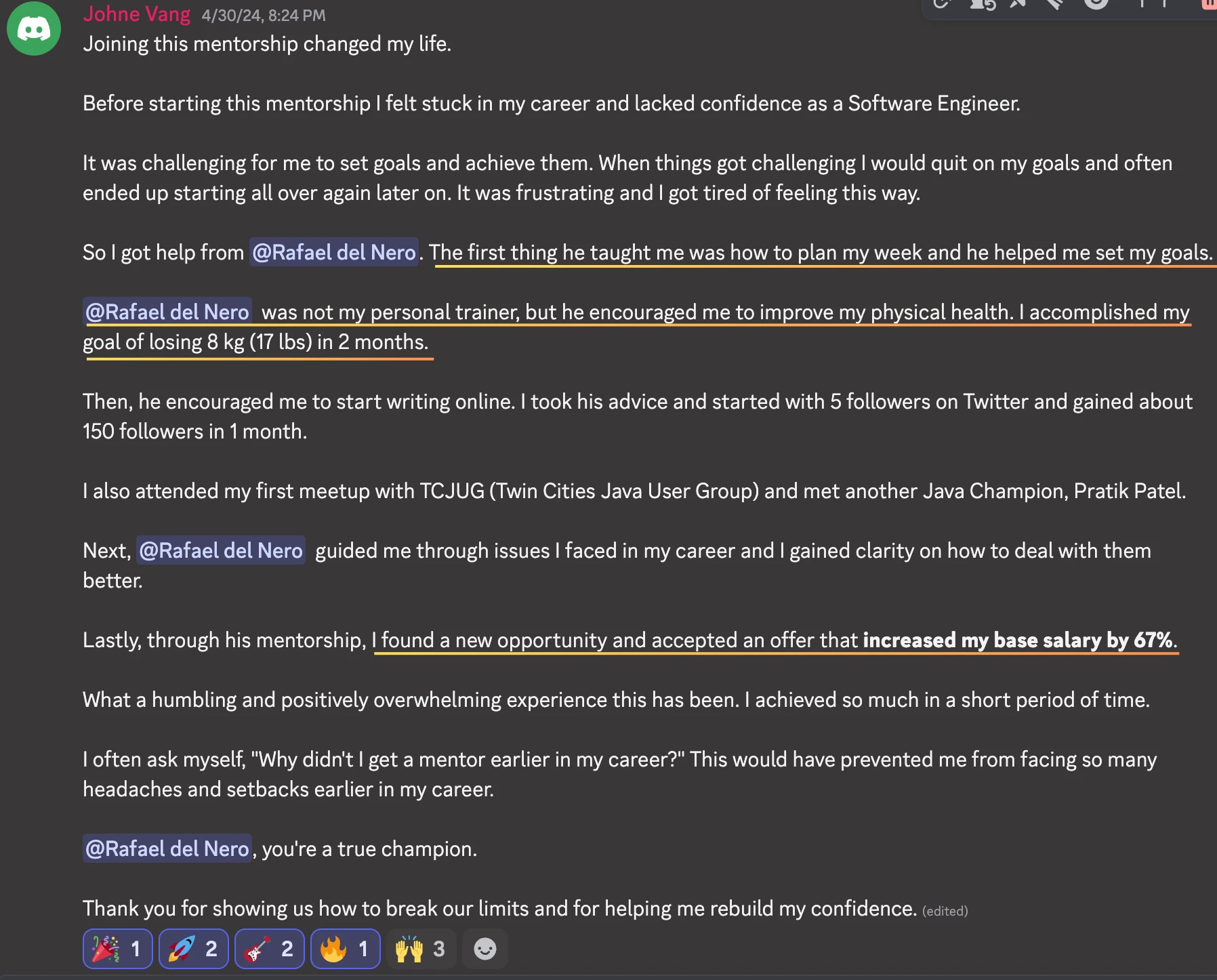Click the mention before "you're a true champion"
Image resolution: width=1217 pixels, height=980 pixels.
(167, 849)
